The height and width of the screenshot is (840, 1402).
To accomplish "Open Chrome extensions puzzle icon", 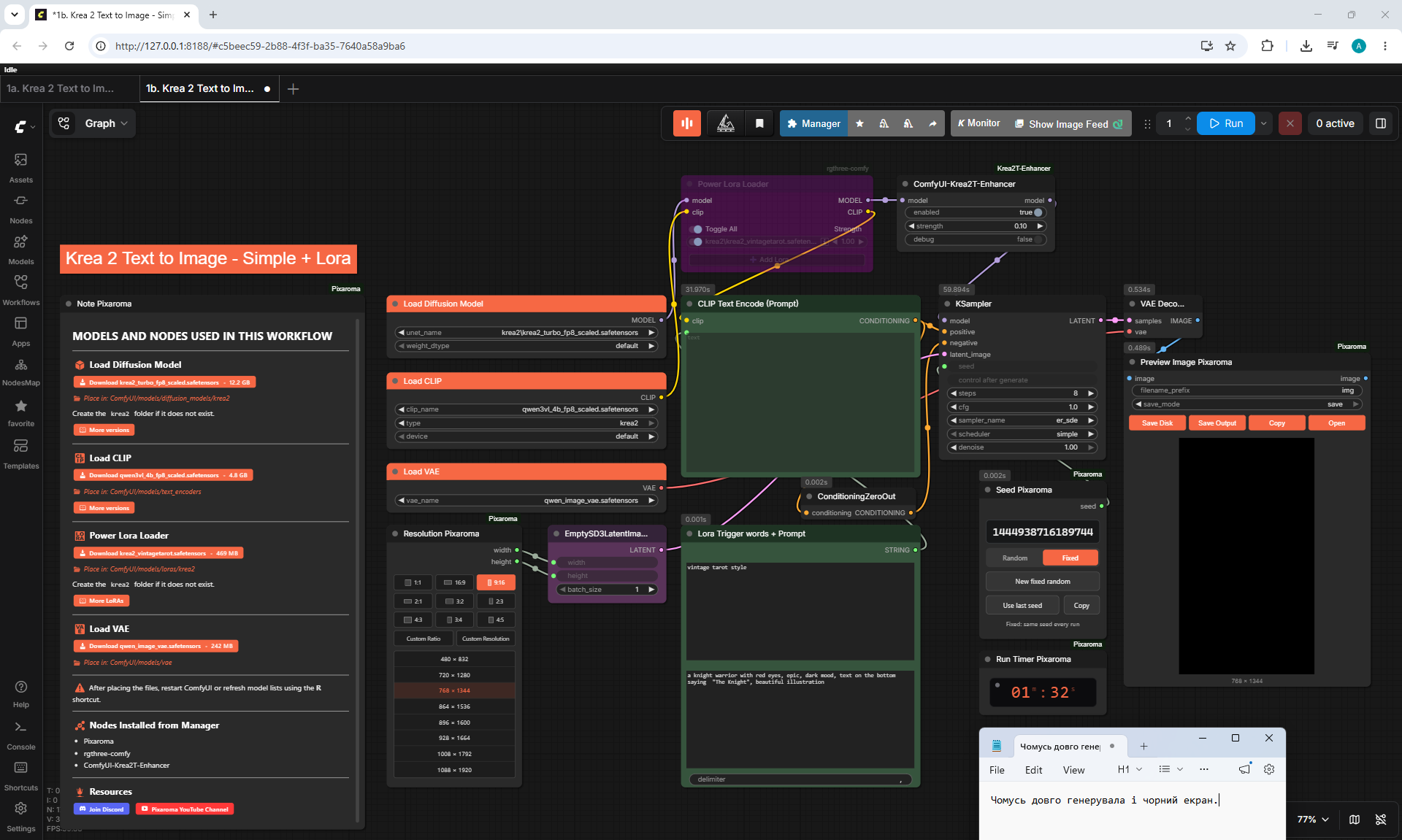I will 1267,46.
